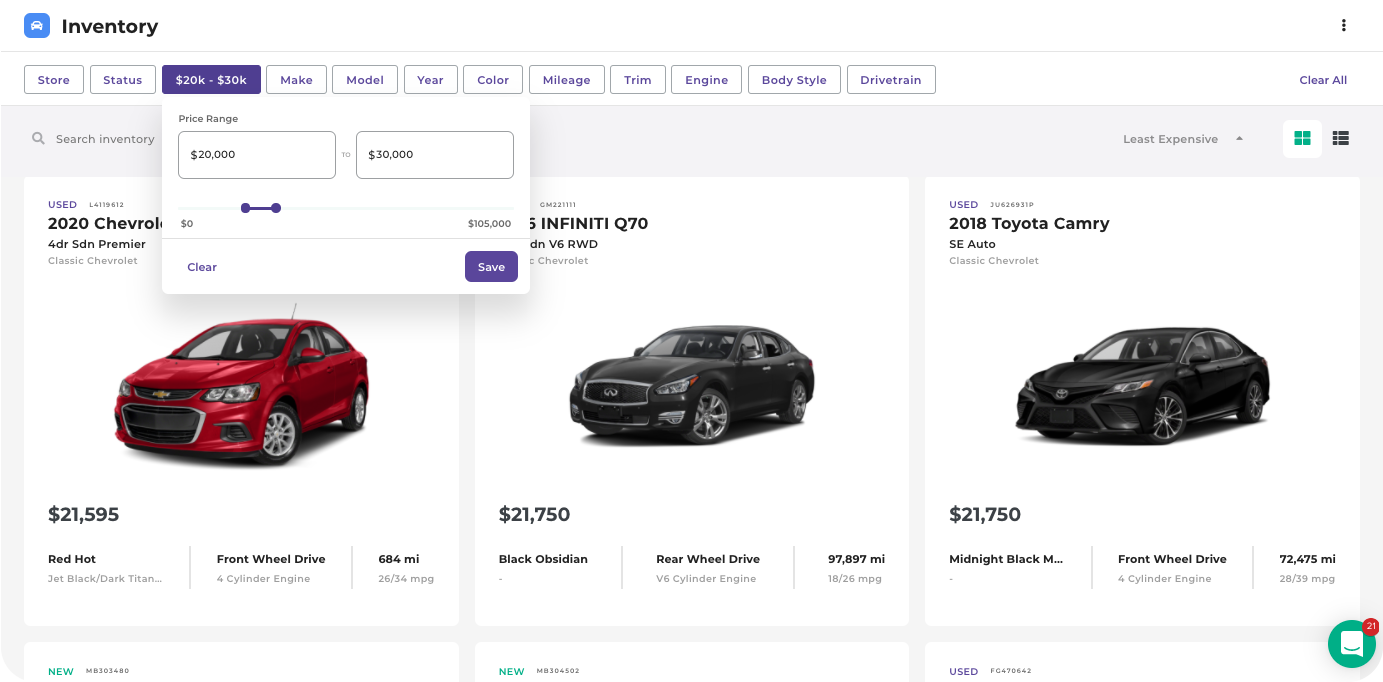
Task: Select the grid view icon
Action: (x=1302, y=138)
